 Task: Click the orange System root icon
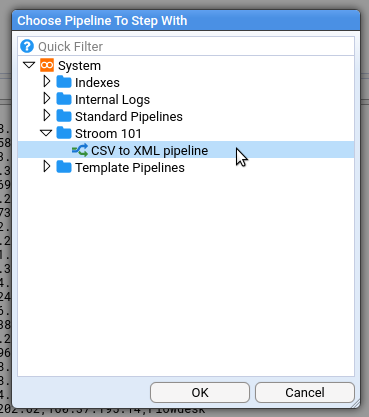tap(47, 65)
